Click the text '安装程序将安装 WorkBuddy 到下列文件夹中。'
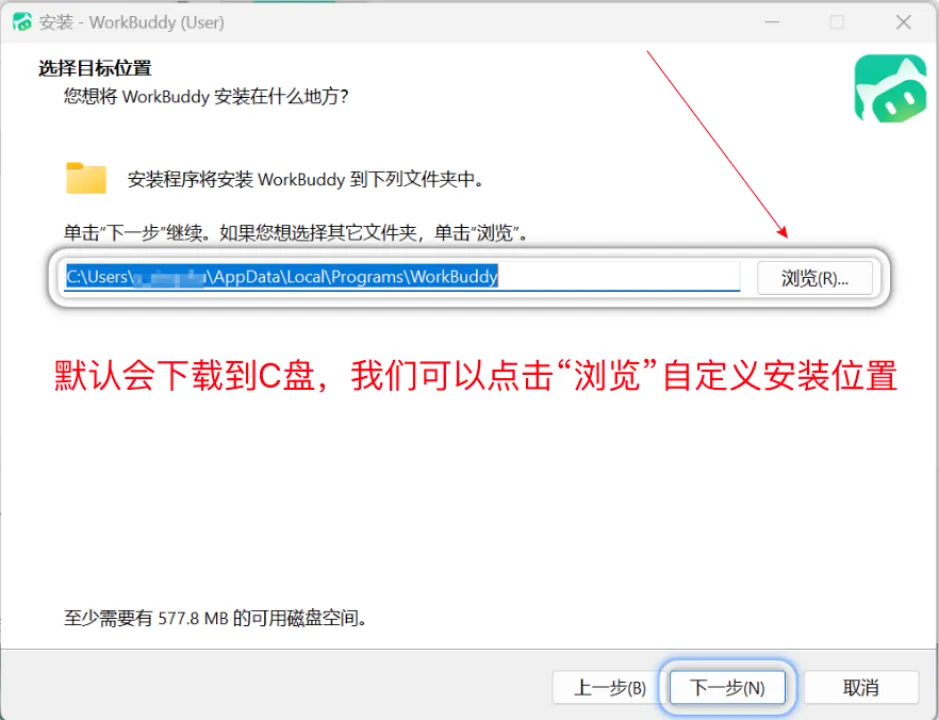This screenshot has width=939, height=720. 306,179
